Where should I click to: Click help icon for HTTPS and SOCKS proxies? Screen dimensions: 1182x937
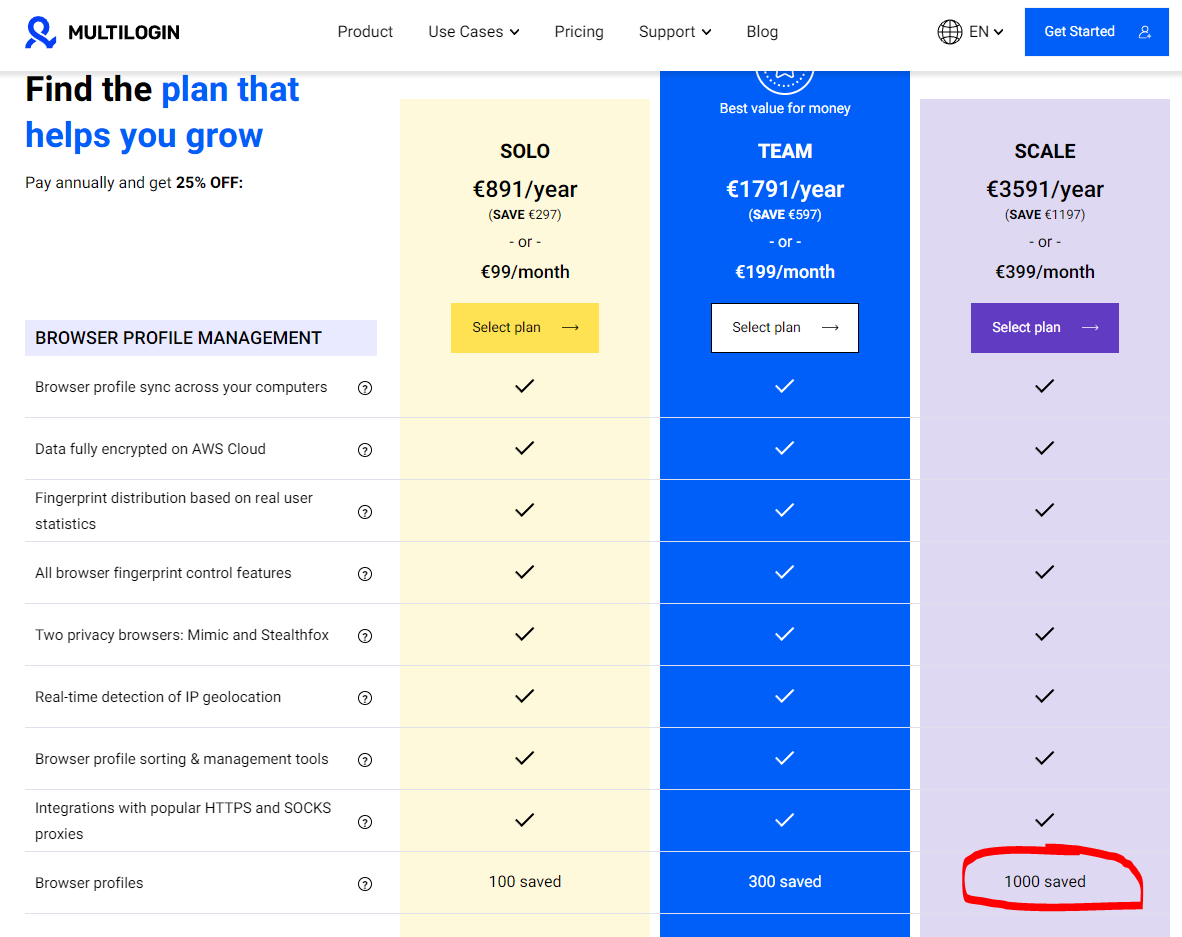(x=365, y=822)
